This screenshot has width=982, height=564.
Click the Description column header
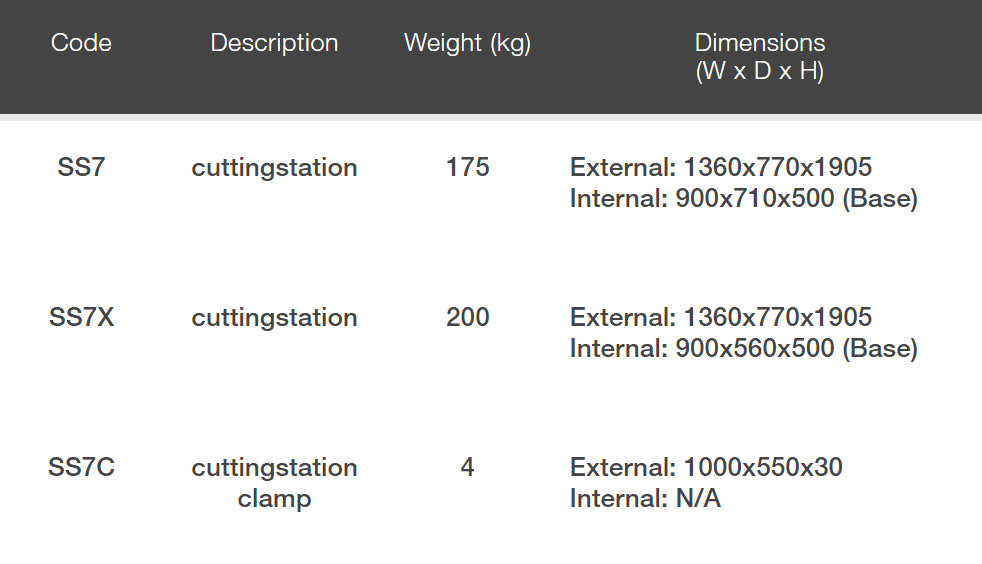(x=274, y=43)
